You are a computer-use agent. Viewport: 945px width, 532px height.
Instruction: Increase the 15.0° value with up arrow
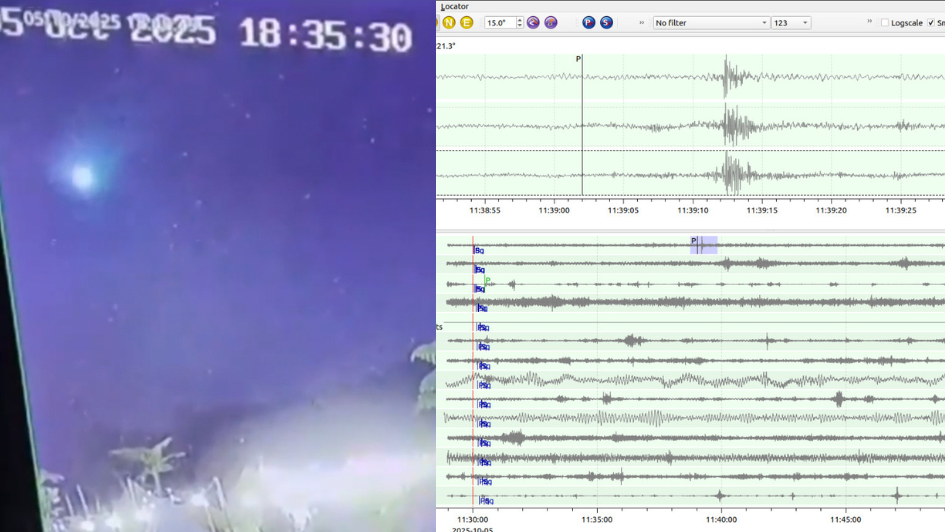tap(520, 19)
